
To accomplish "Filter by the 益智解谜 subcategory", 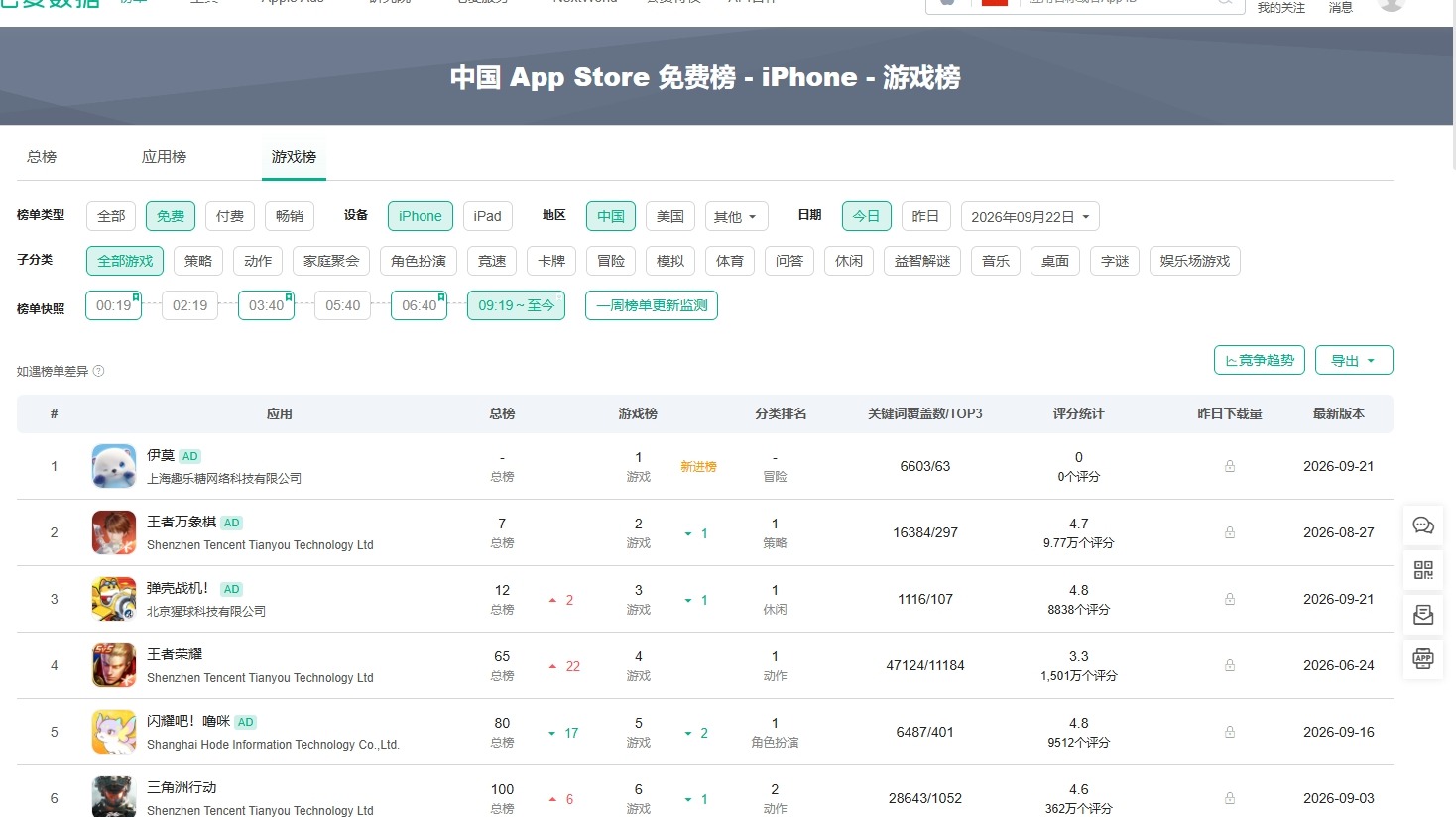I will coord(922,261).
